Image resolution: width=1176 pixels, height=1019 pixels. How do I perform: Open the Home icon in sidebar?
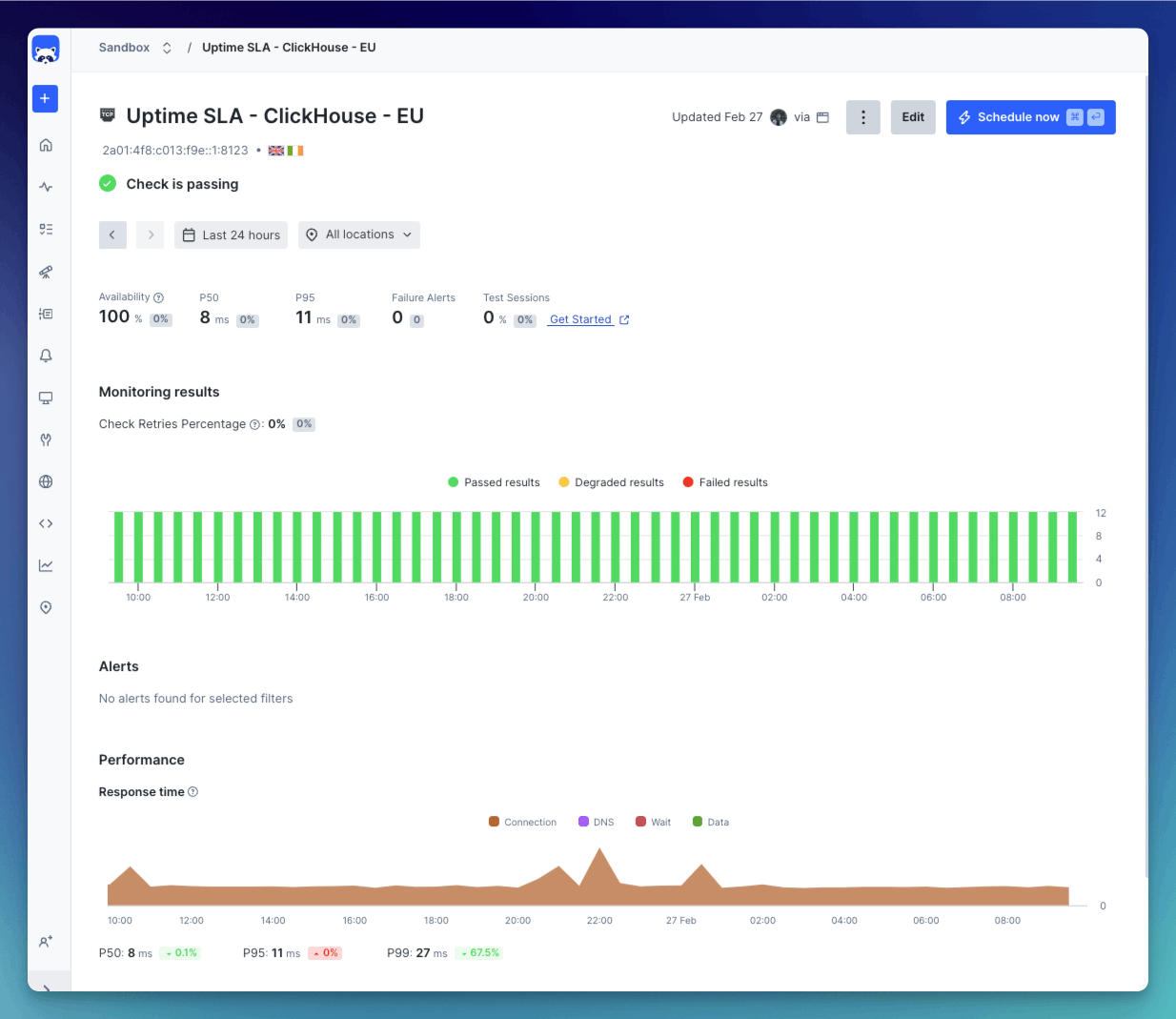click(x=46, y=145)
